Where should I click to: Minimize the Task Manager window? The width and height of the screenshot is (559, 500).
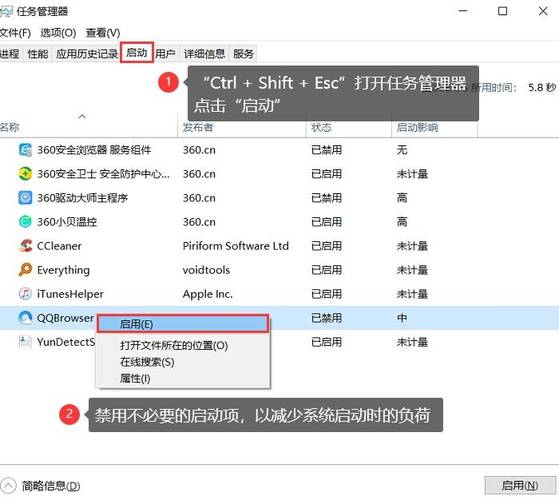[x=463, y=11]
